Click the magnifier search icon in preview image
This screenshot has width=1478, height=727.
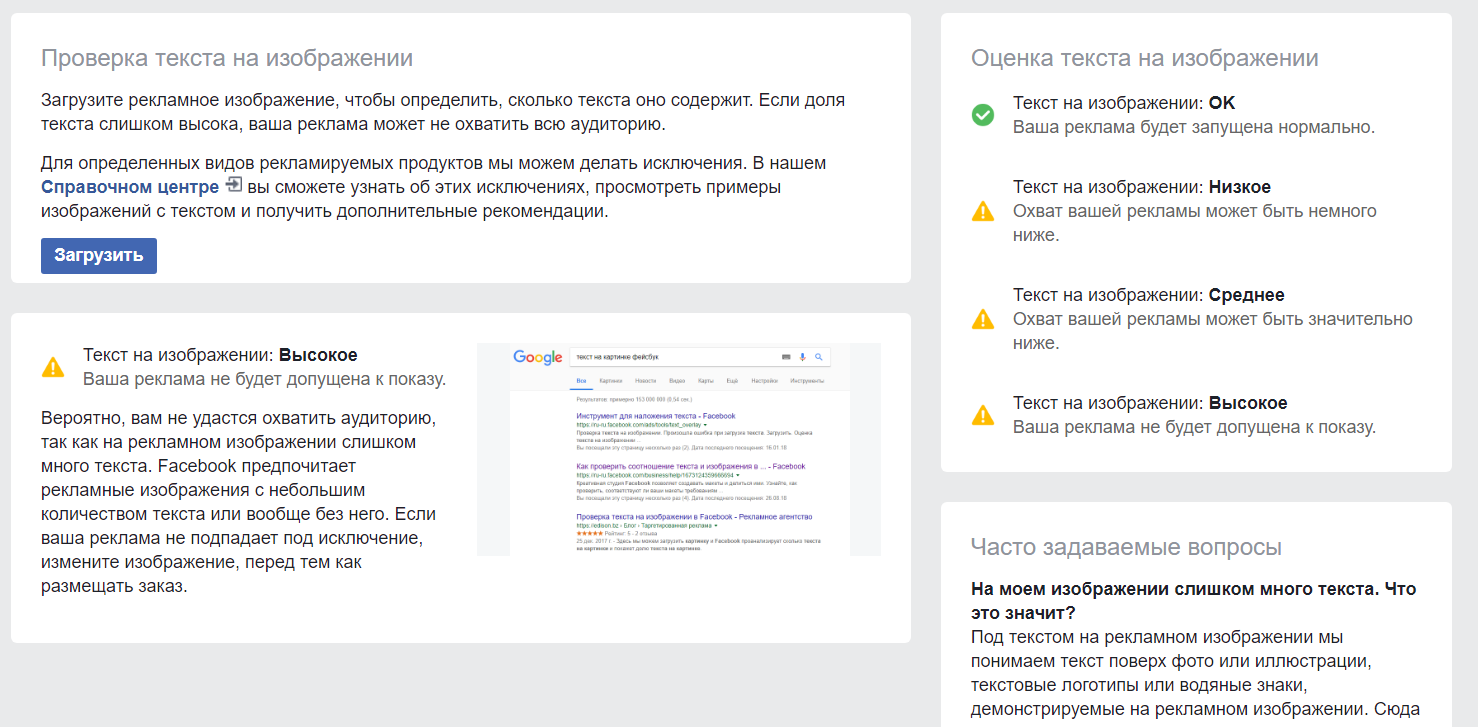point(818,357)
